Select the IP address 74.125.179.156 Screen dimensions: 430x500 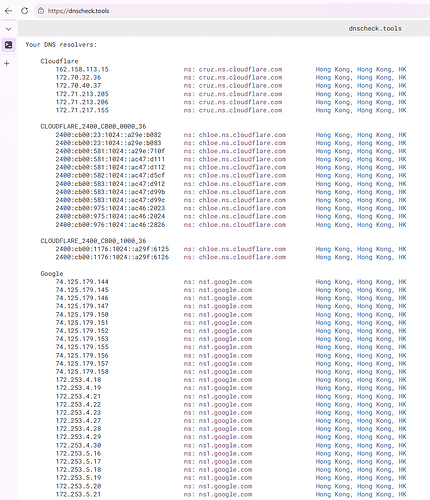[82, 355]
